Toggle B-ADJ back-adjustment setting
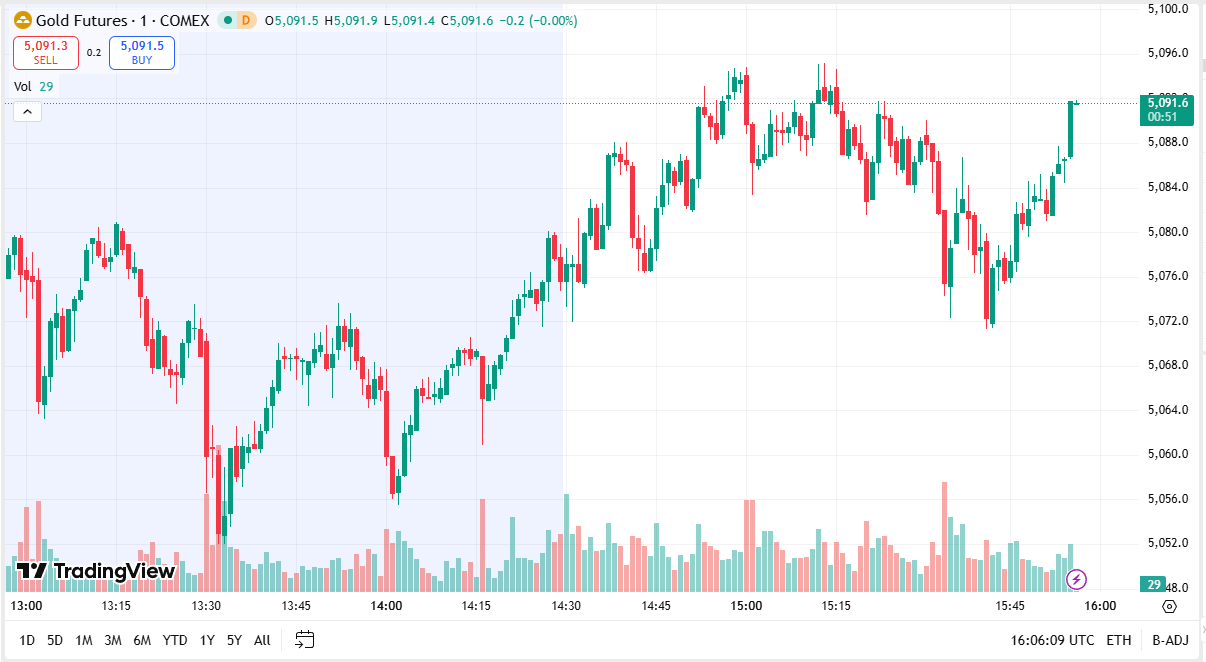1206x662 pixels. (1169, 640)
